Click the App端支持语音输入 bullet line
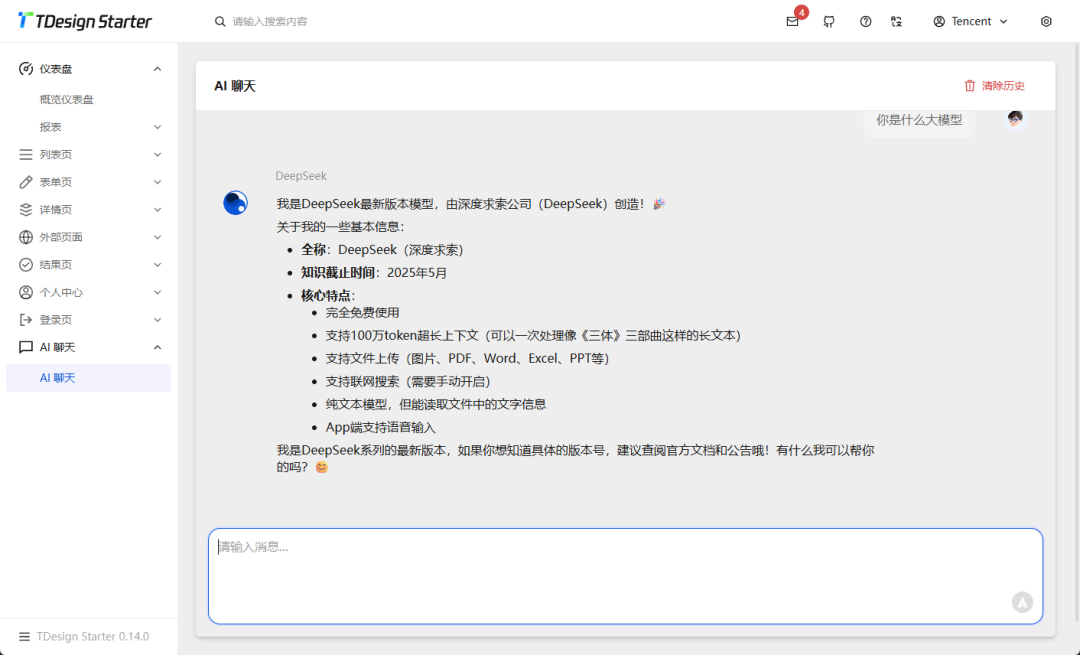Screen dimensions: 1080x655 click(381, 428)
